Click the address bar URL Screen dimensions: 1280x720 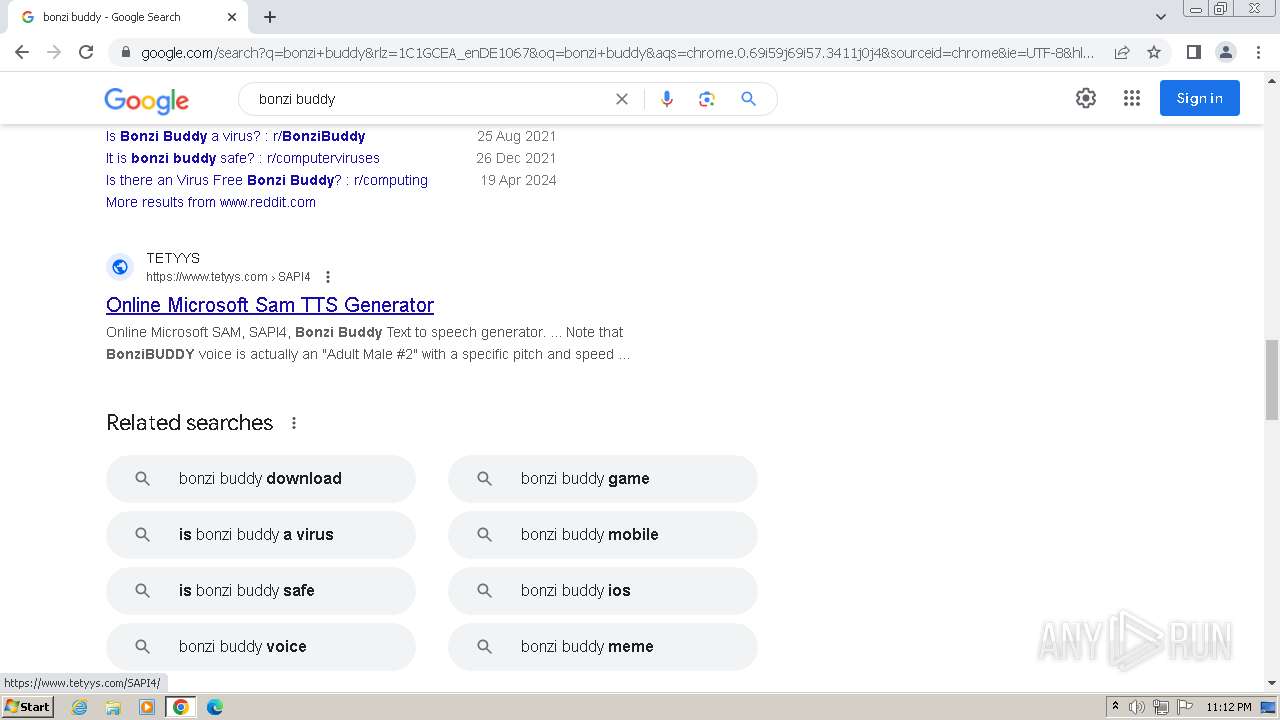[x=617, y=52]
